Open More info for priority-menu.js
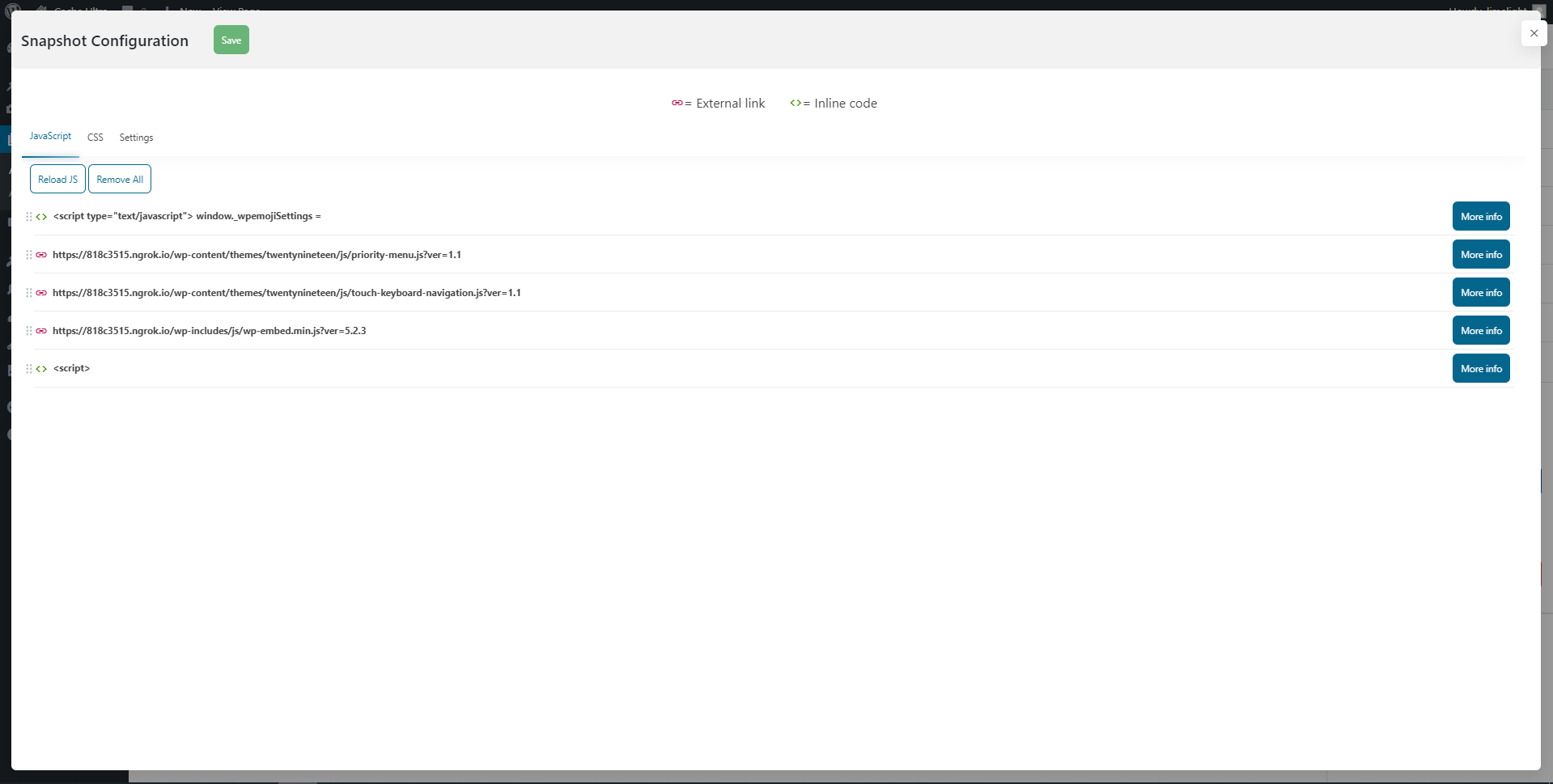1553x784 pixels. pyautogui.click(x=1481, y=254)
